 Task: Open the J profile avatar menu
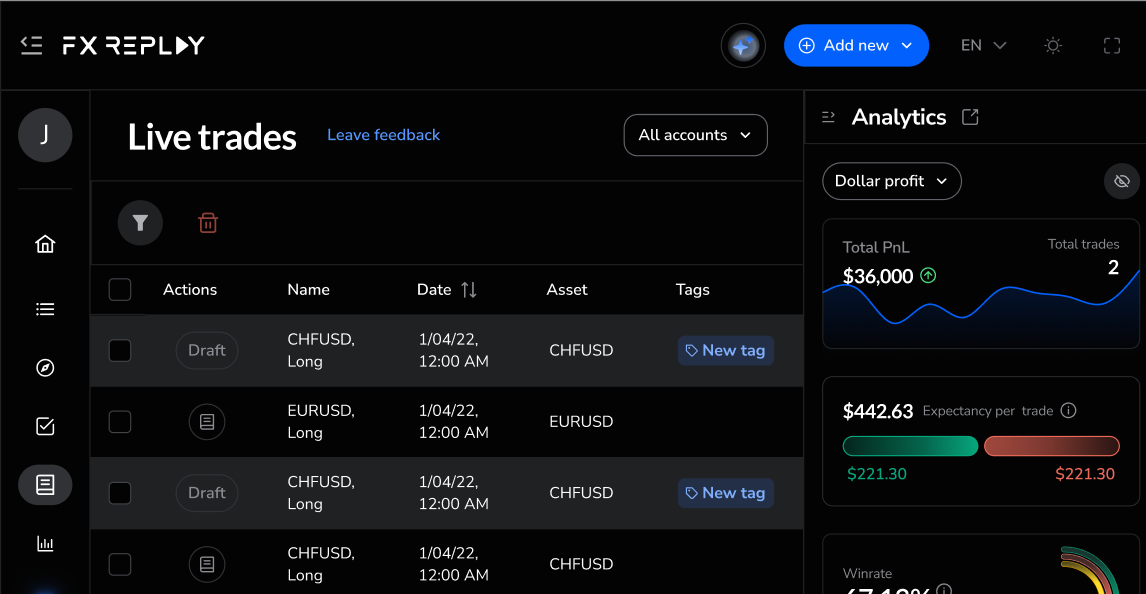[x=45, y=135]
